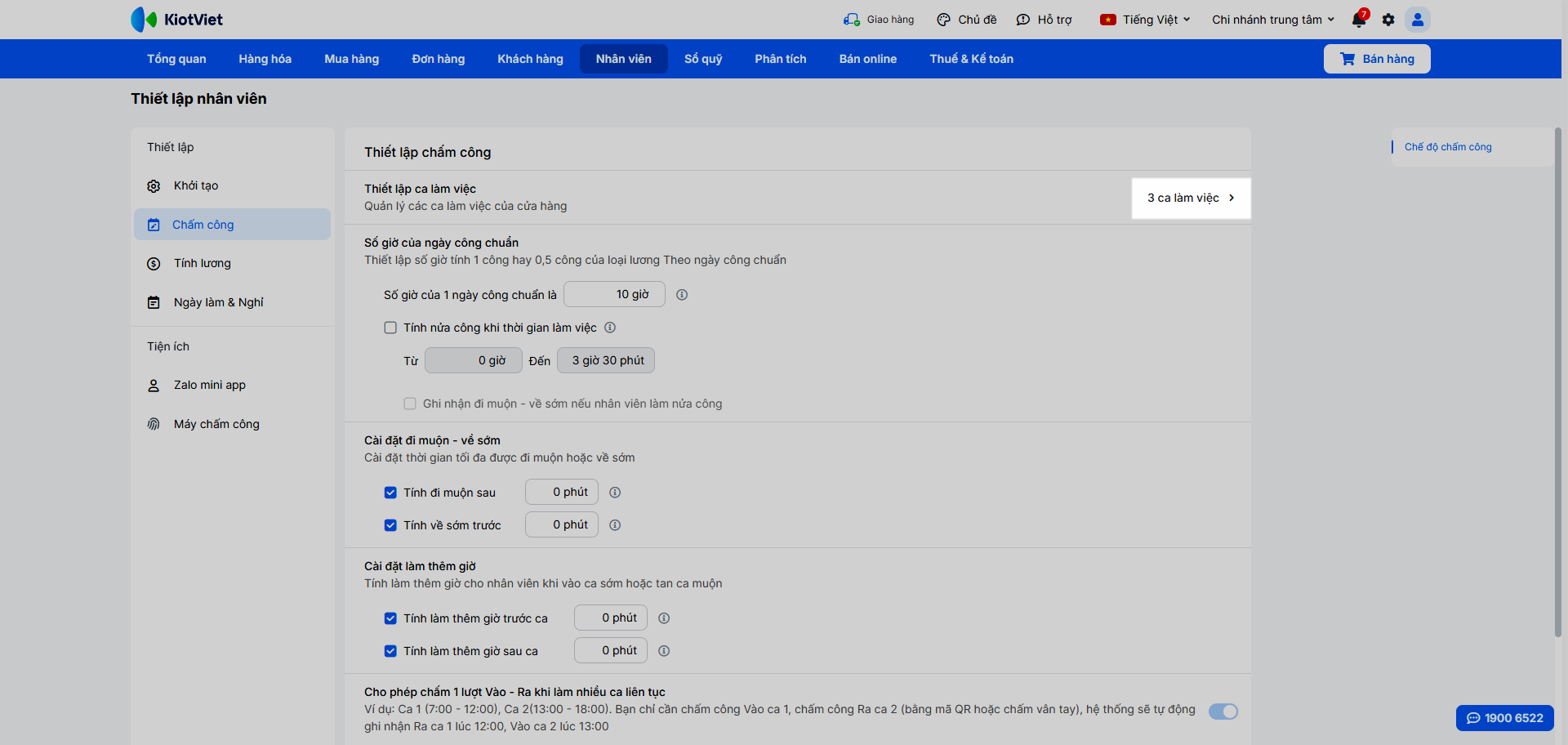The height and width of the screenshot is (745, 1568).
Task: Edit overtime sau ca minutes field
Action: [611, 650]
